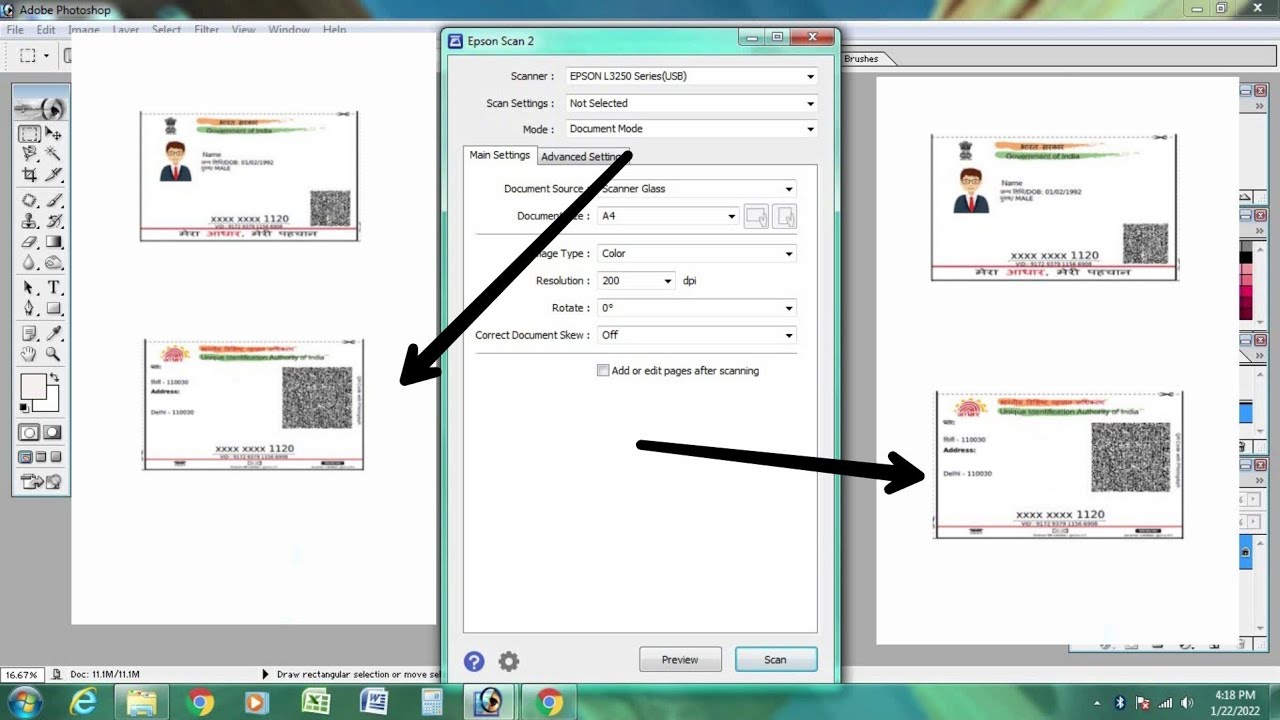Viewport: 1280px width, 720px height.
Task: Open the Correct Document Skew dropdown
Action: [697, 335]
